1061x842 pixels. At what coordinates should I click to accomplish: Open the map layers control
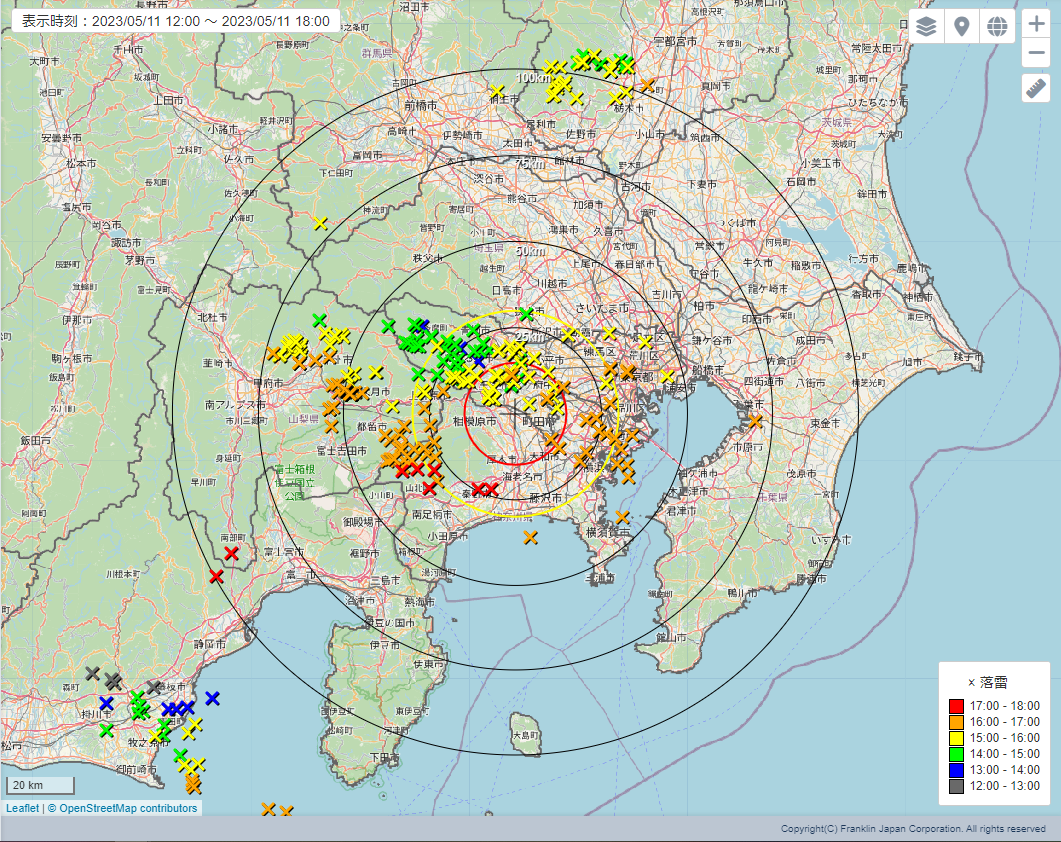tap(927, 27)
